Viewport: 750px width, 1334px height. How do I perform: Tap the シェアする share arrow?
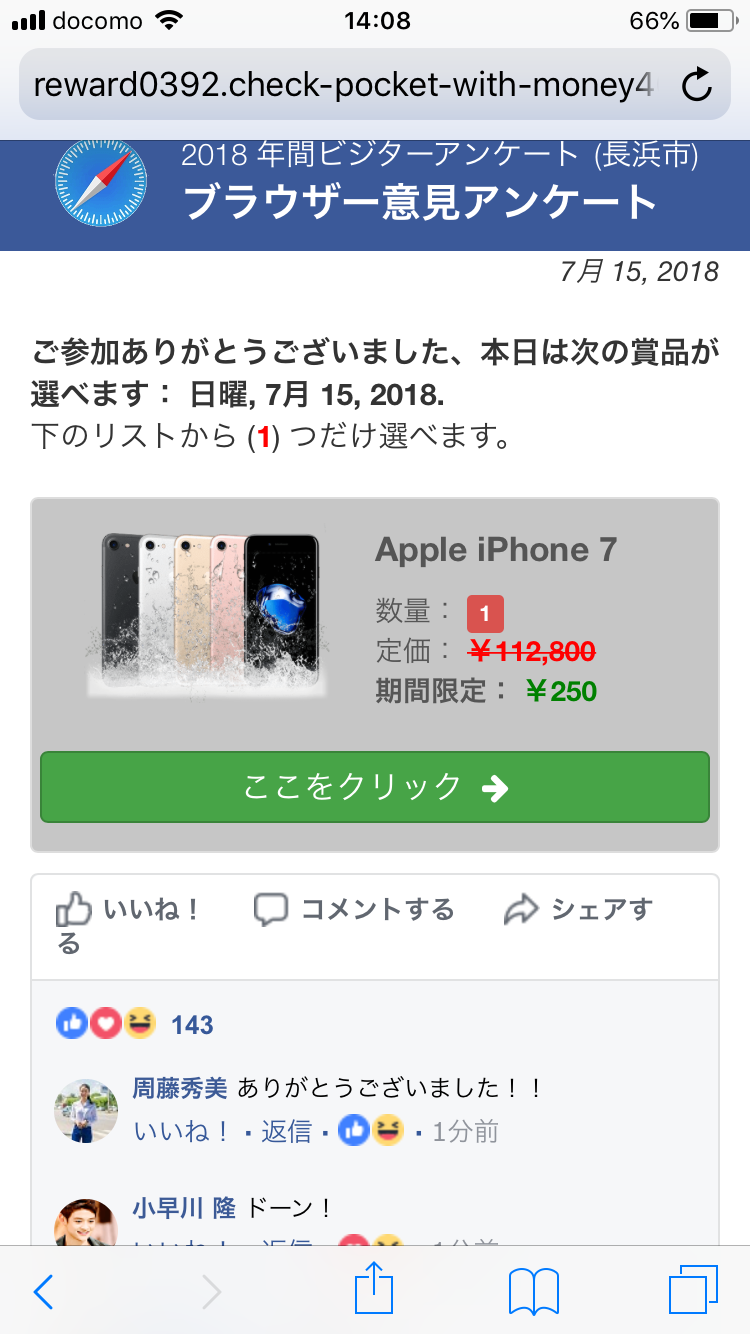coord(578,909)
